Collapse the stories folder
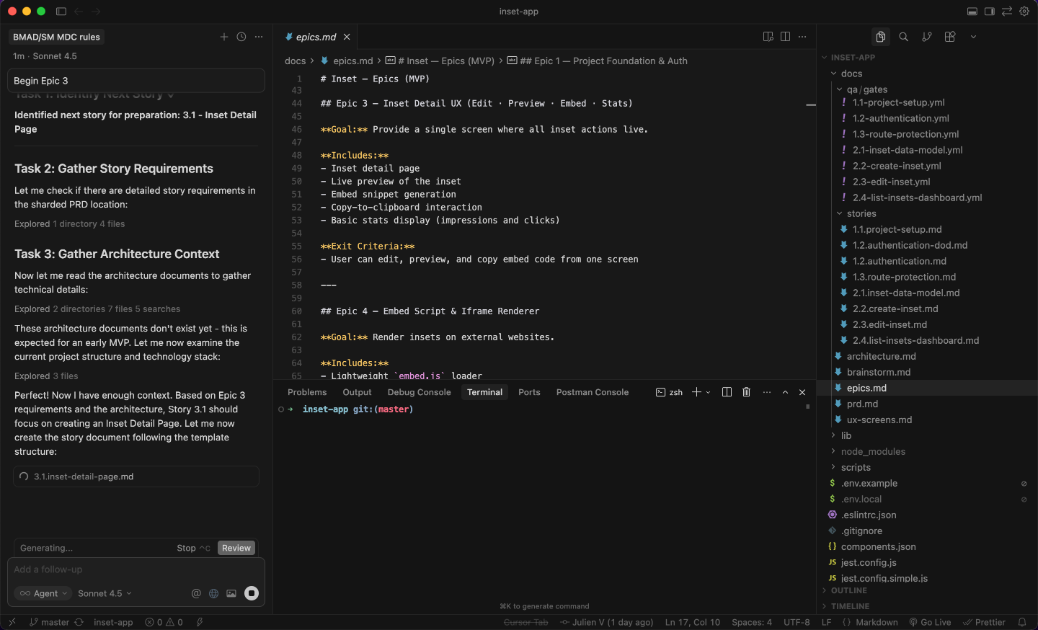Screen dimensions: 1038x630 click(x=860, y=213)
